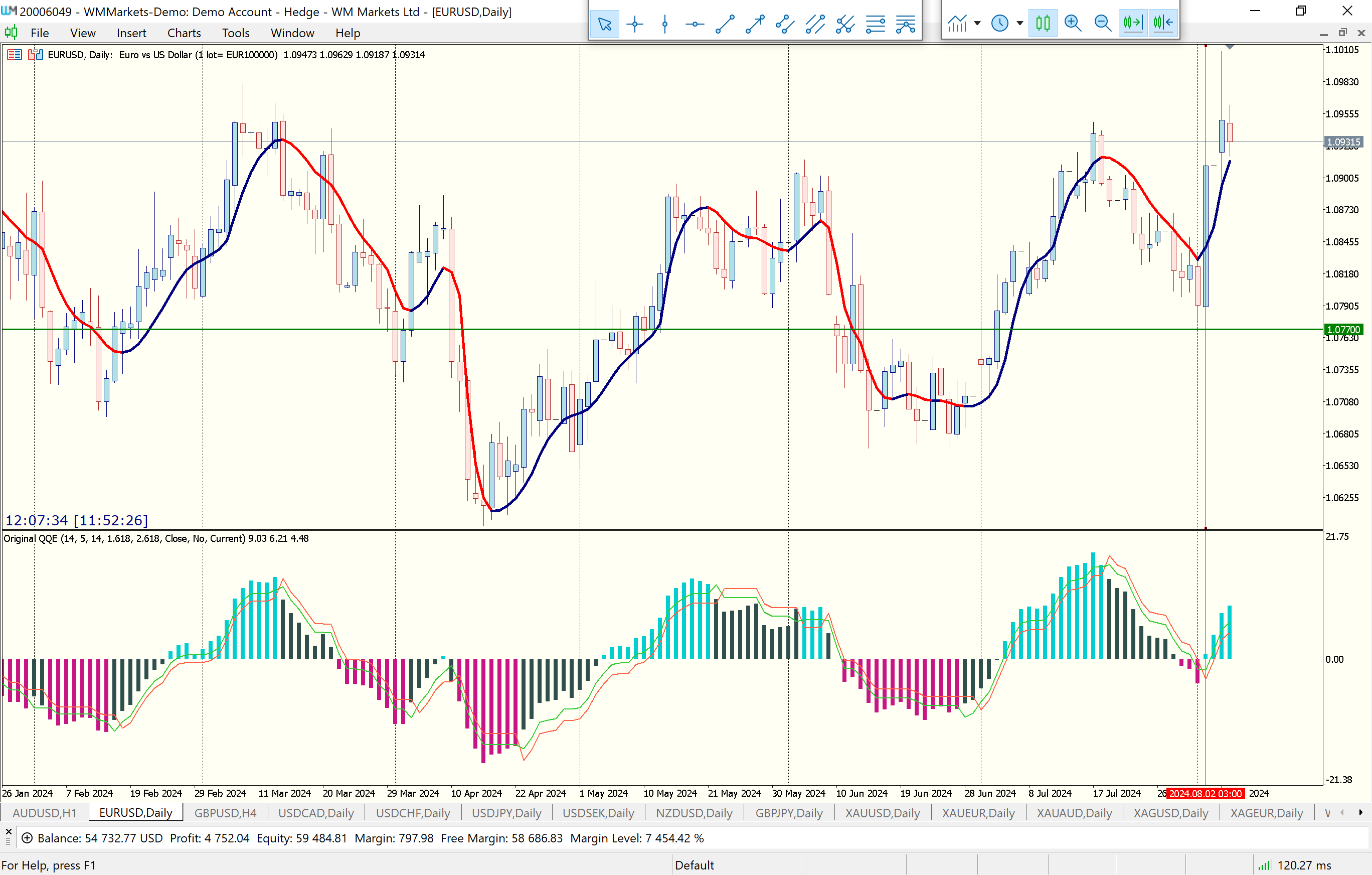Toggle chart shift from right border
Screen dimensions: 1372x875
[x=1163, y=23]
